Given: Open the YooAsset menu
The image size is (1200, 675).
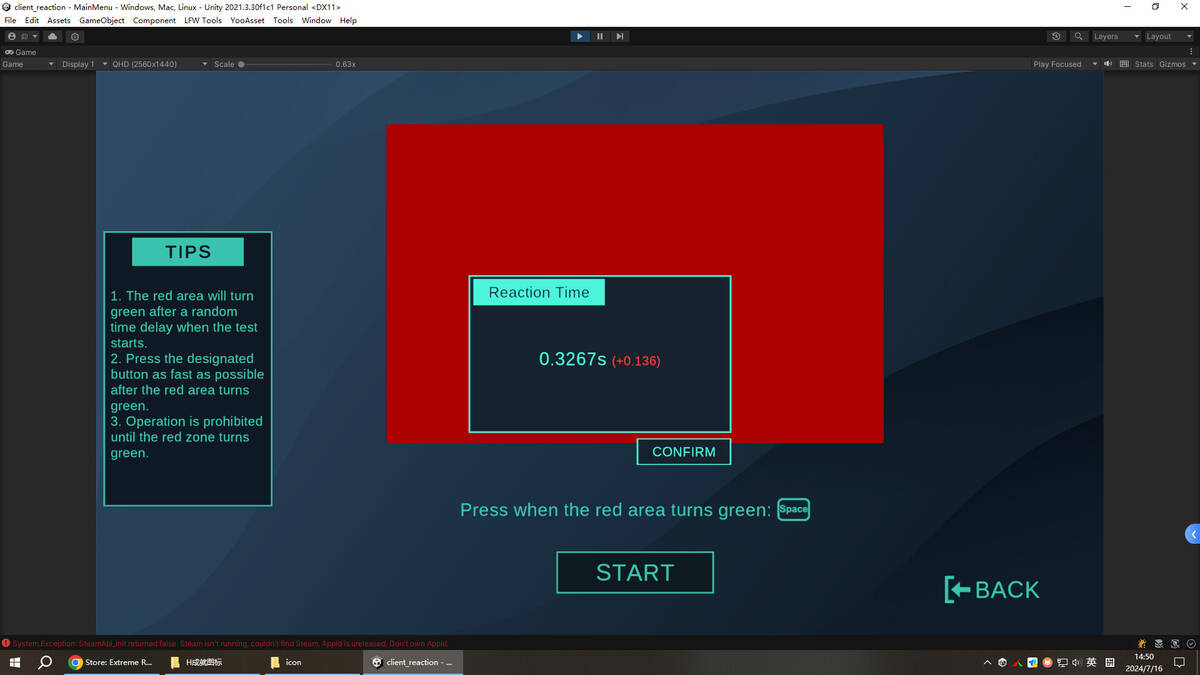Looking at the screenshot, I should (247, 20).
